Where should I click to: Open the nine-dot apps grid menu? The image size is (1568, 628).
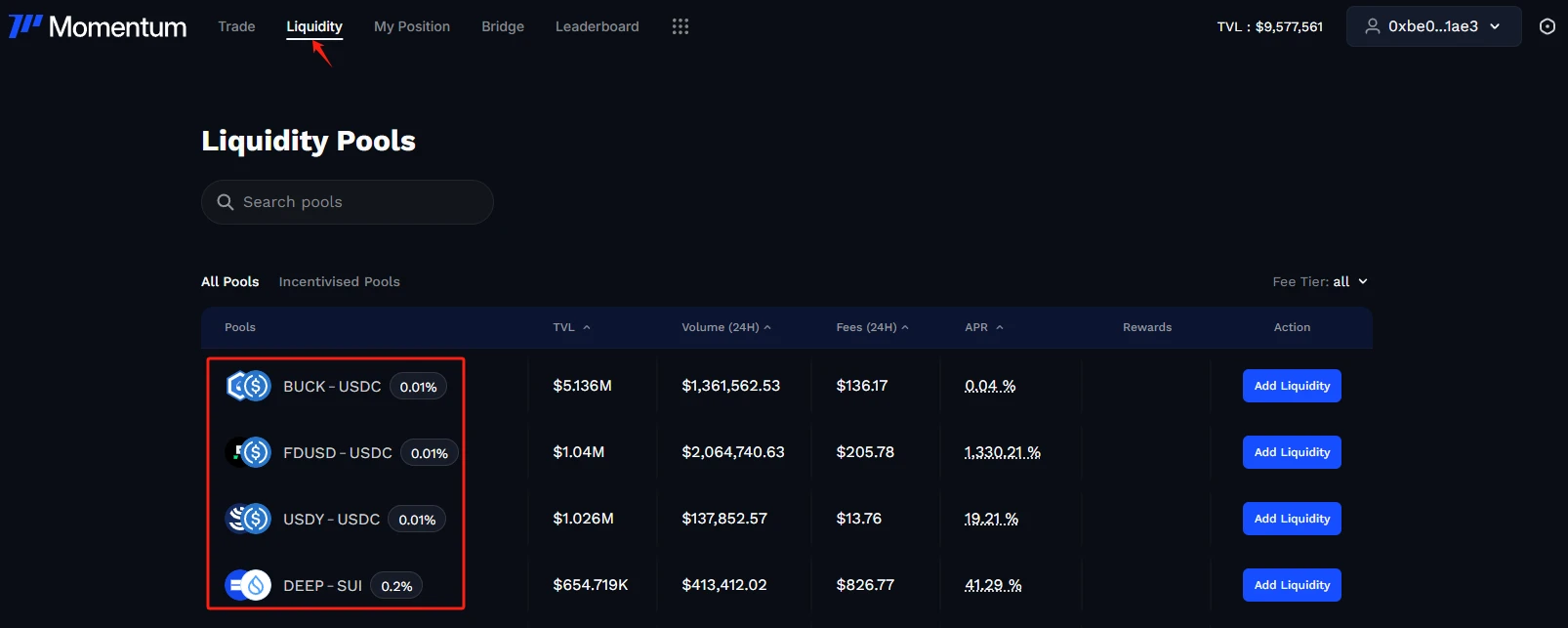pos(681,26)
